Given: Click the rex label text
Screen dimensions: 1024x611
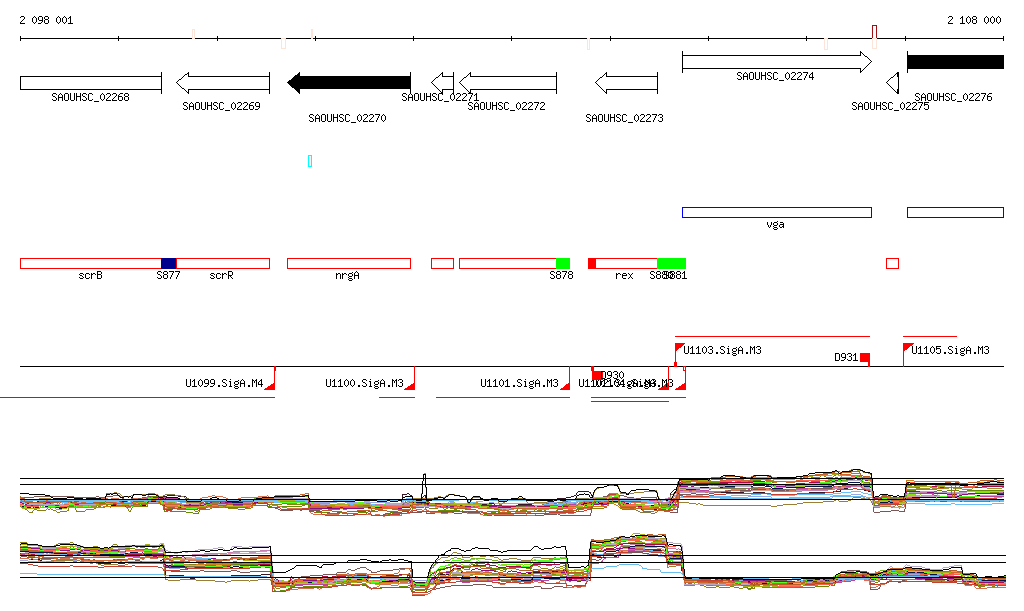Looking at the screenshot, I should 624,275.
